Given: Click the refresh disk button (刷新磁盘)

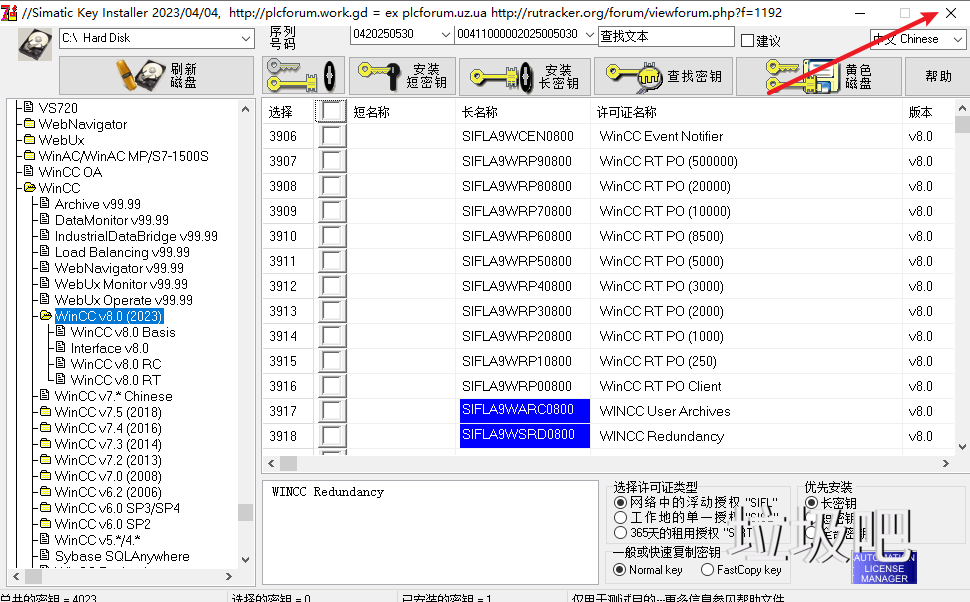Looking at the screenshot, I should [156, 76].
